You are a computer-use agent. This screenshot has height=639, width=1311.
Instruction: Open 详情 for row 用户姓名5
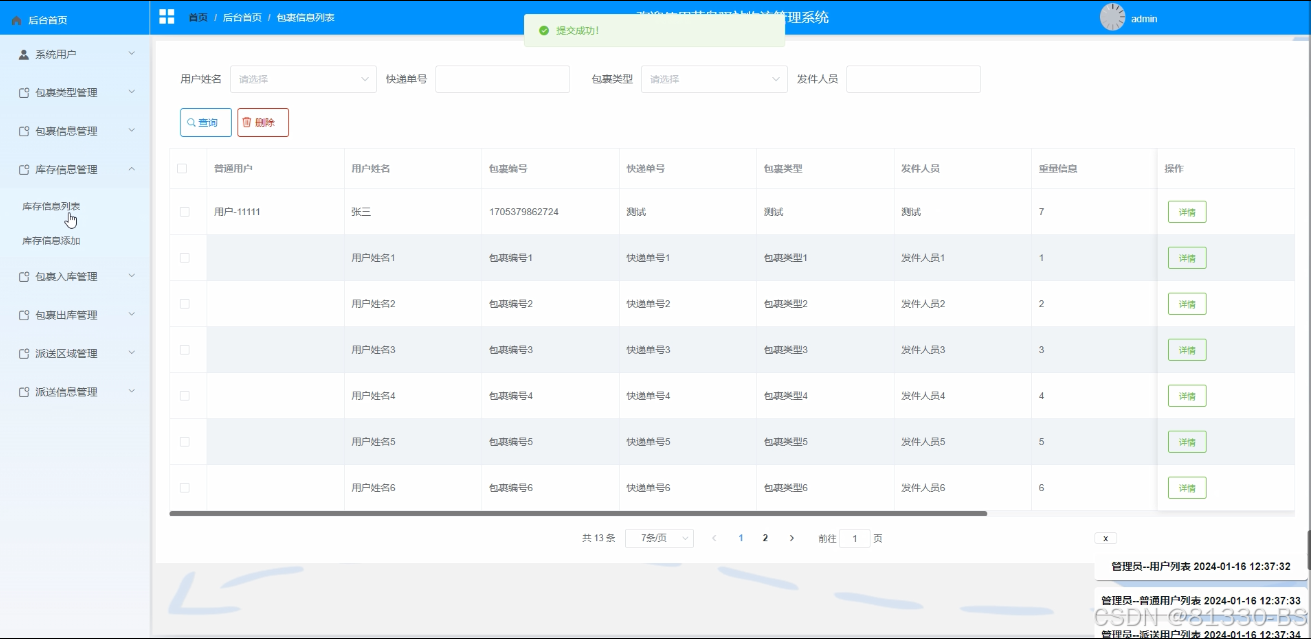(1187, 442)
